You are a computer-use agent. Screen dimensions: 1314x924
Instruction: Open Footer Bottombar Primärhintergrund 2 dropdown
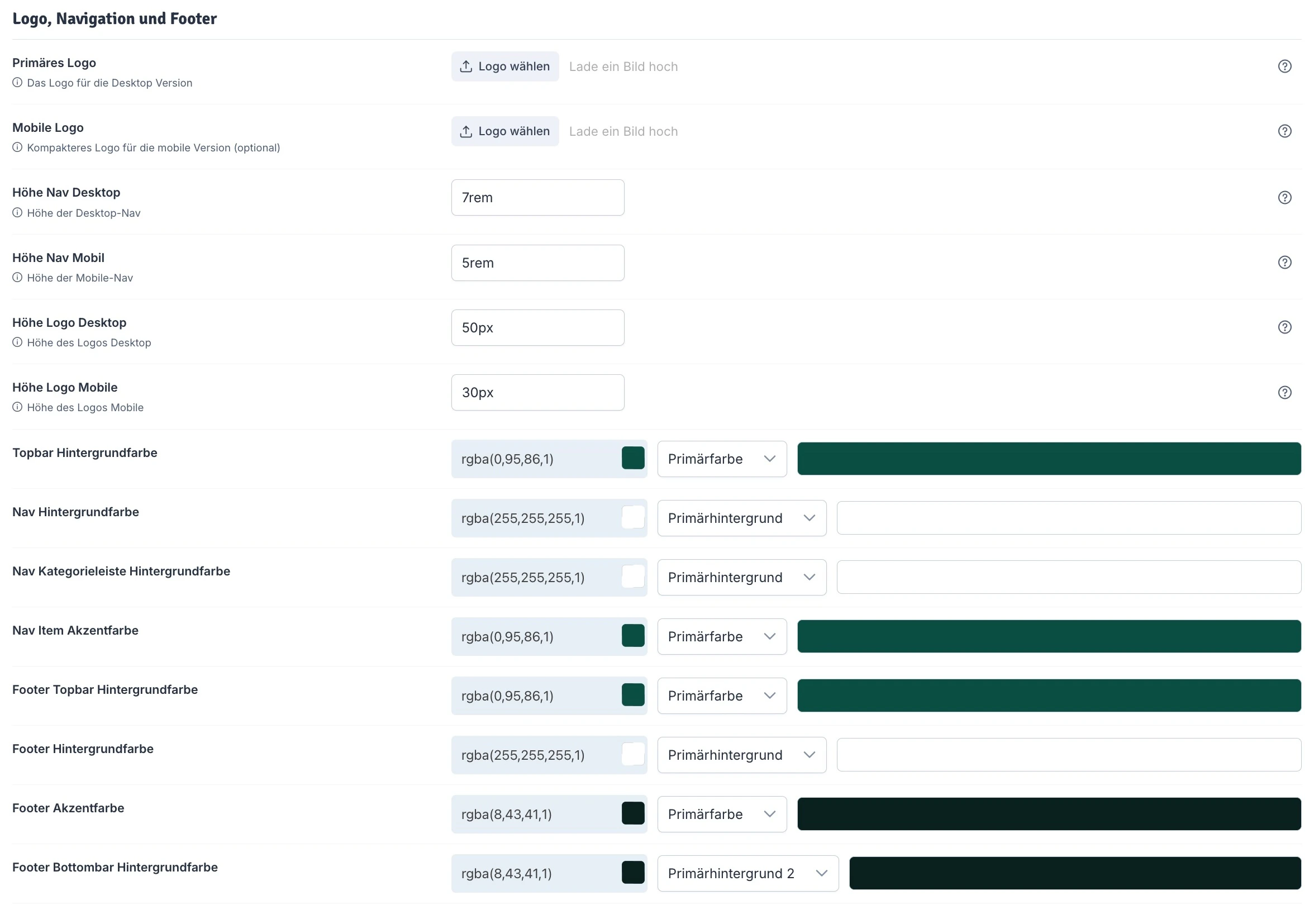pos(748,873)
